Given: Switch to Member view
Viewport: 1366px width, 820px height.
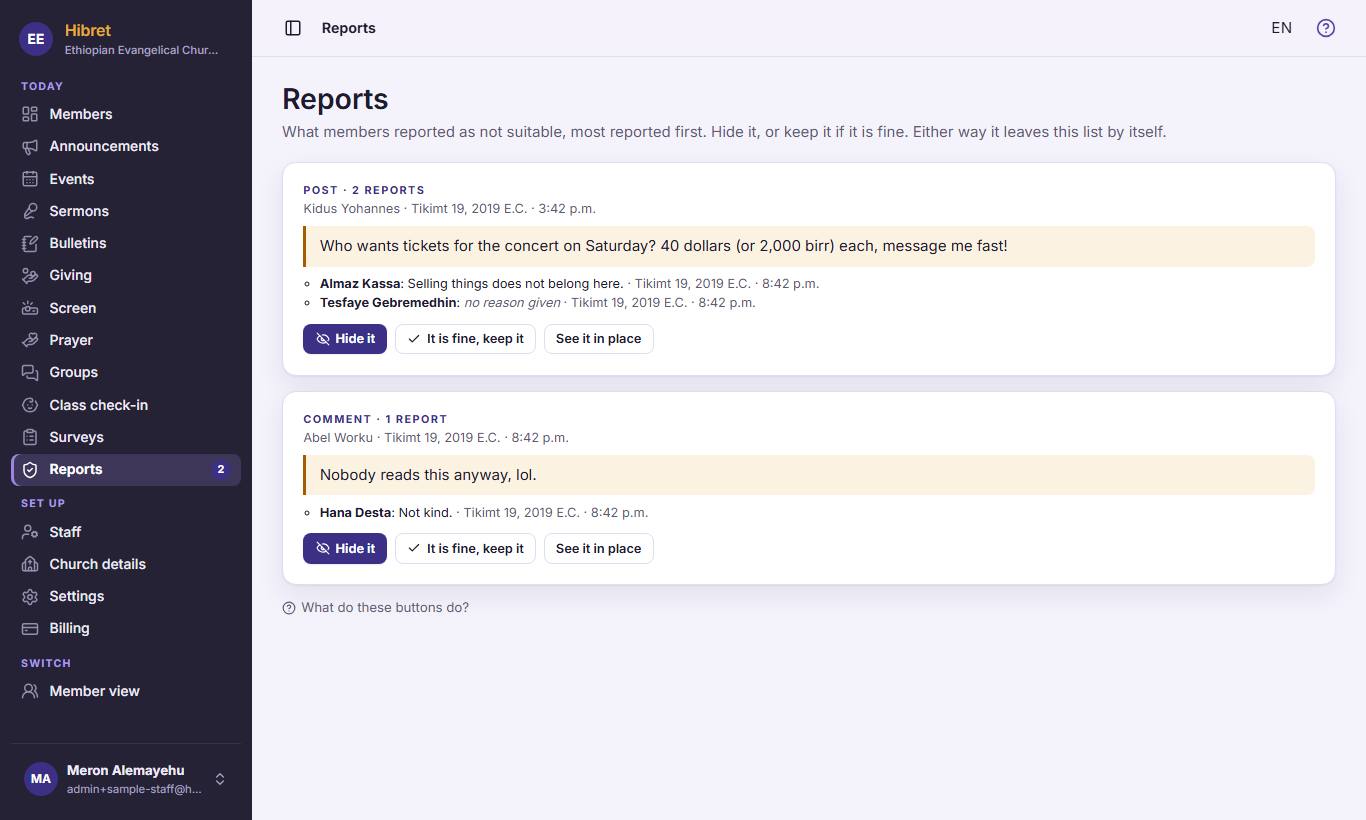Looking at the screenshot, I should [x=126, y=691].
